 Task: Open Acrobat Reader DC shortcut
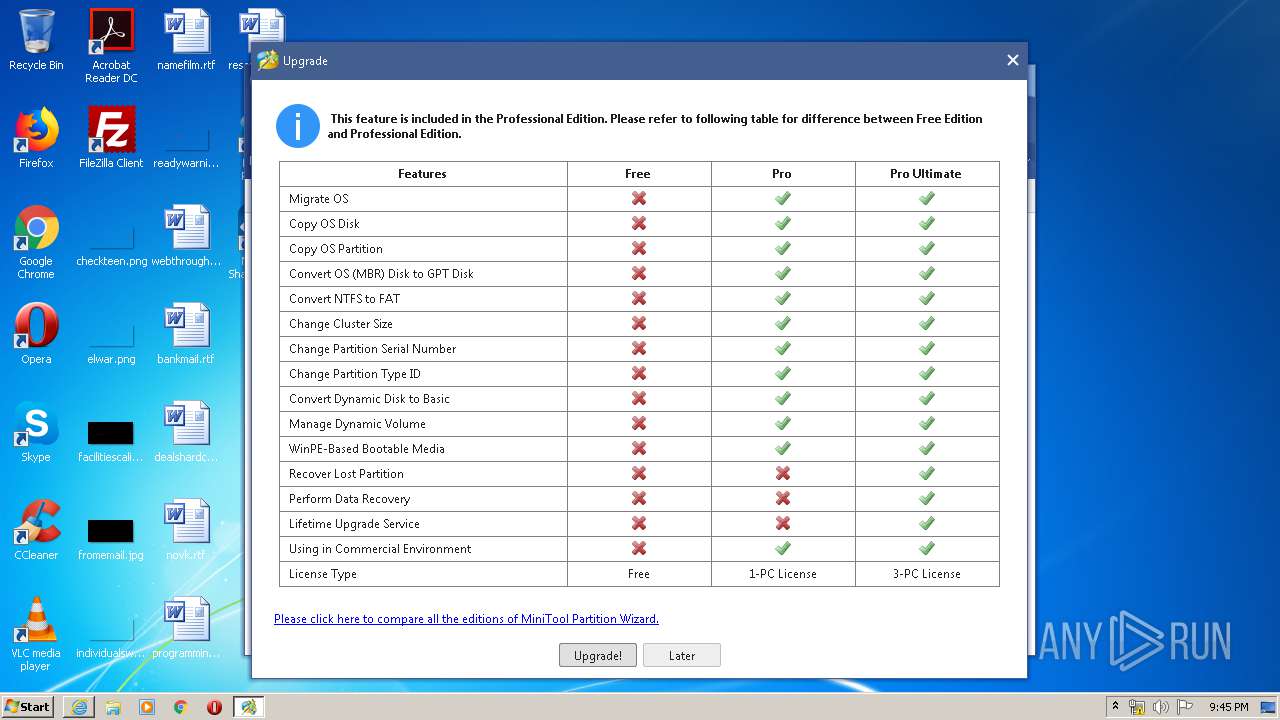click(x=111, y=46)
